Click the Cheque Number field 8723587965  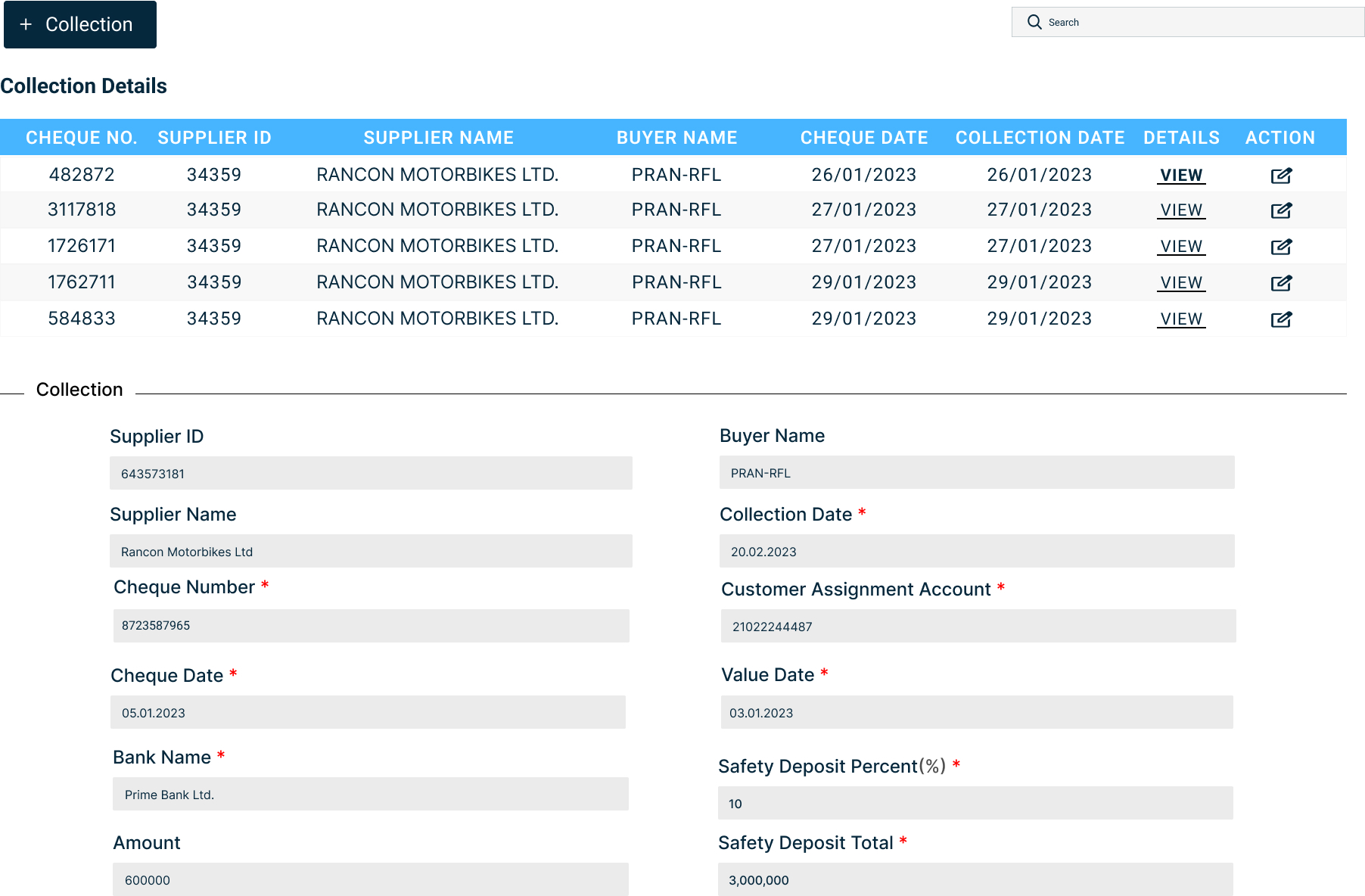371,626
